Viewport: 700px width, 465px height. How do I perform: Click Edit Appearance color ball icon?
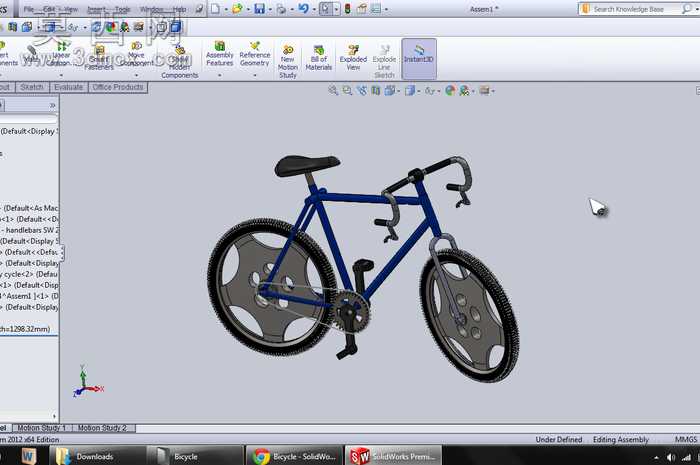point(450,91)
